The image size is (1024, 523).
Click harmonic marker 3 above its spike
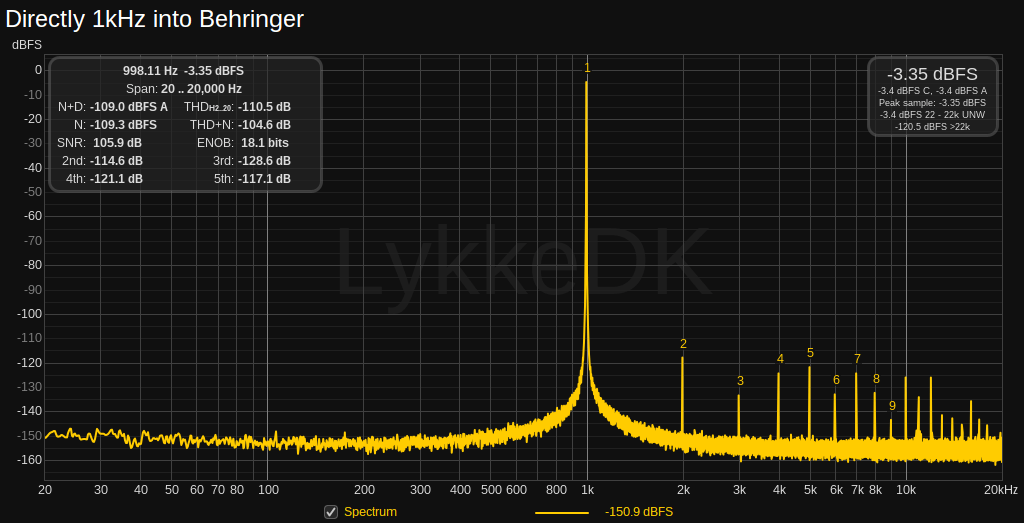(x=740, y=381)
